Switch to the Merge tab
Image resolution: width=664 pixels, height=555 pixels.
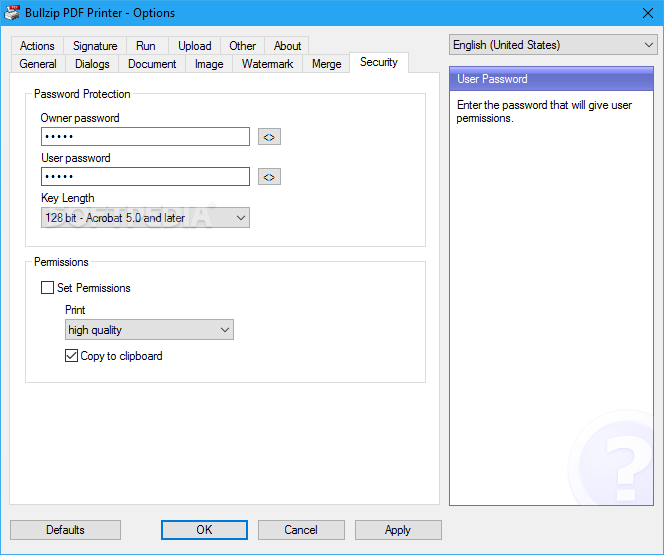(326, 64)
